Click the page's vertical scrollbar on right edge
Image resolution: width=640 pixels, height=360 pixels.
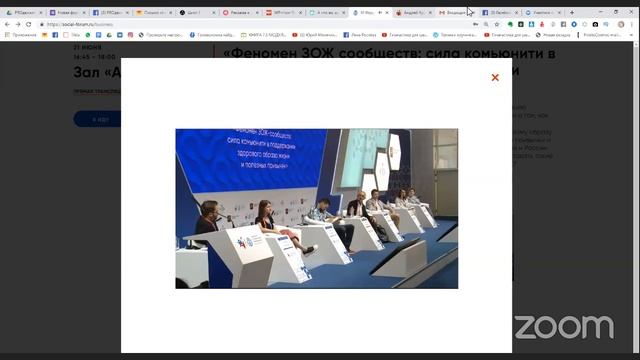coord(636,196)
